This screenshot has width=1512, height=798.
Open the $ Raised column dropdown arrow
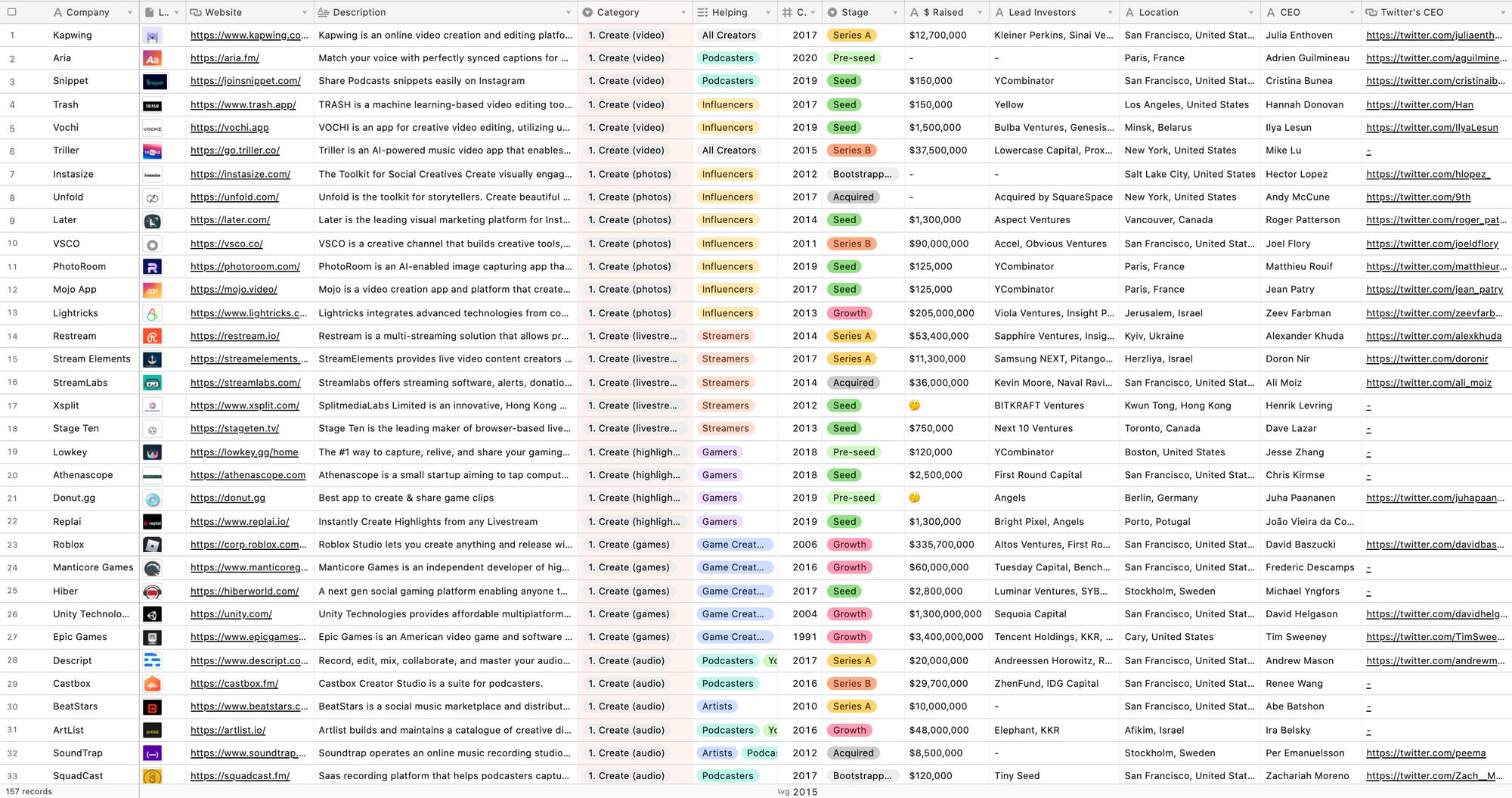pos(980,13)
